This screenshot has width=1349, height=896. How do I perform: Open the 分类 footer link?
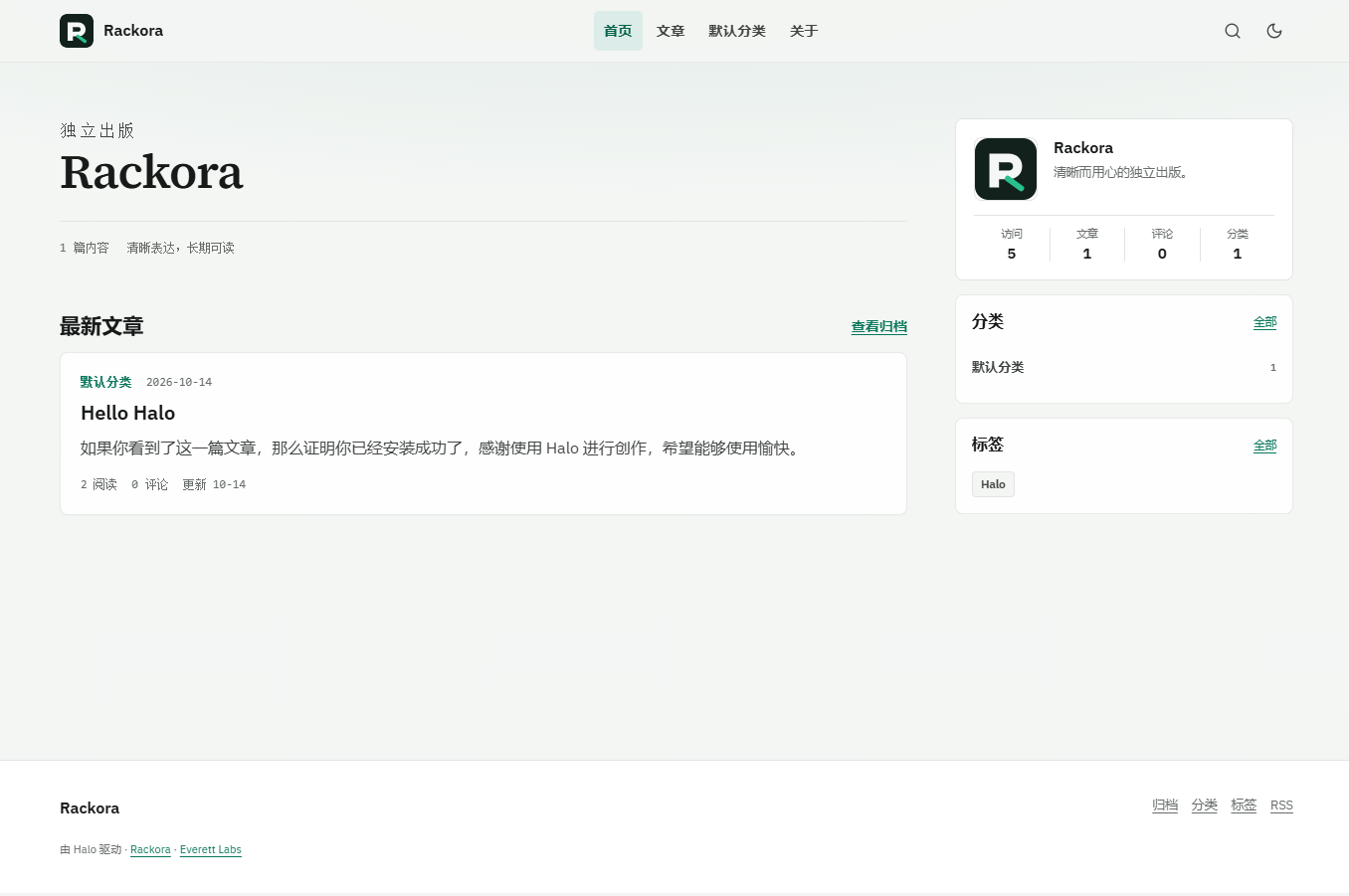coord(1205,806)
